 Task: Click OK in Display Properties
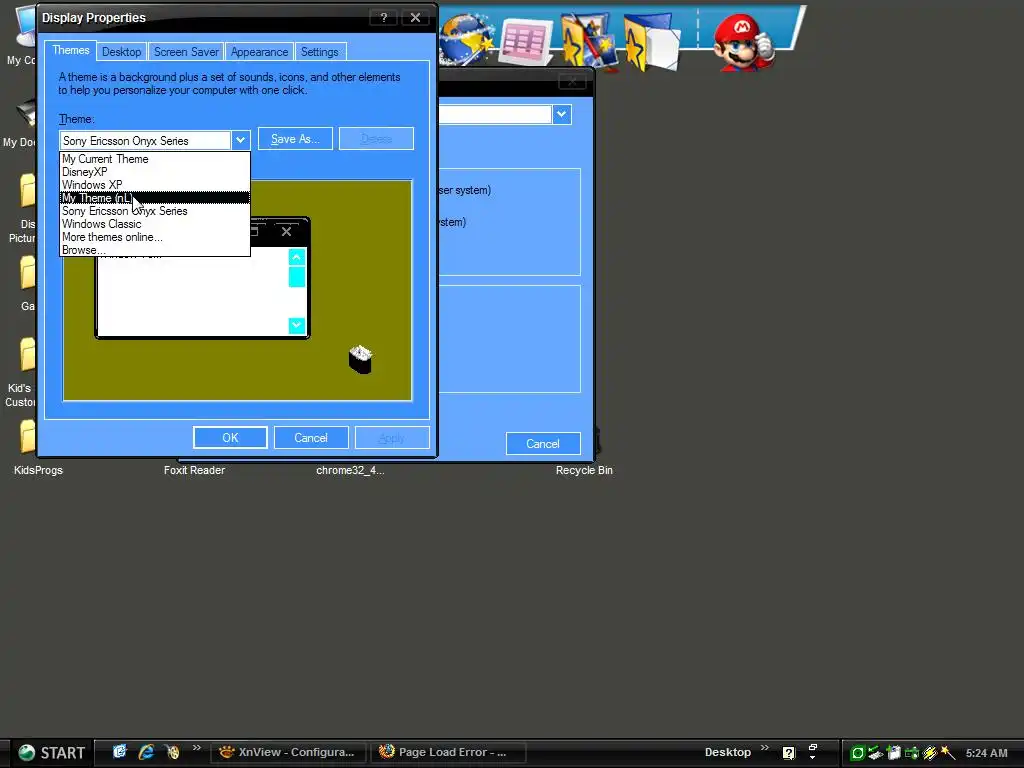(x=230, y=438)
